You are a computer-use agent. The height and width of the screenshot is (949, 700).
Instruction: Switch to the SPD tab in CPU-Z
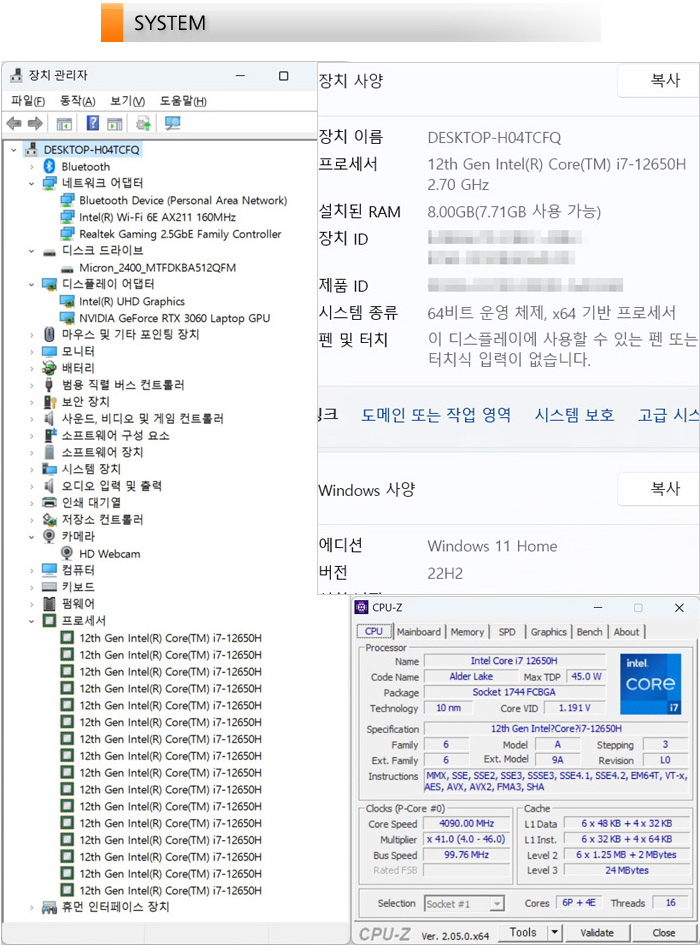(507, 632)
